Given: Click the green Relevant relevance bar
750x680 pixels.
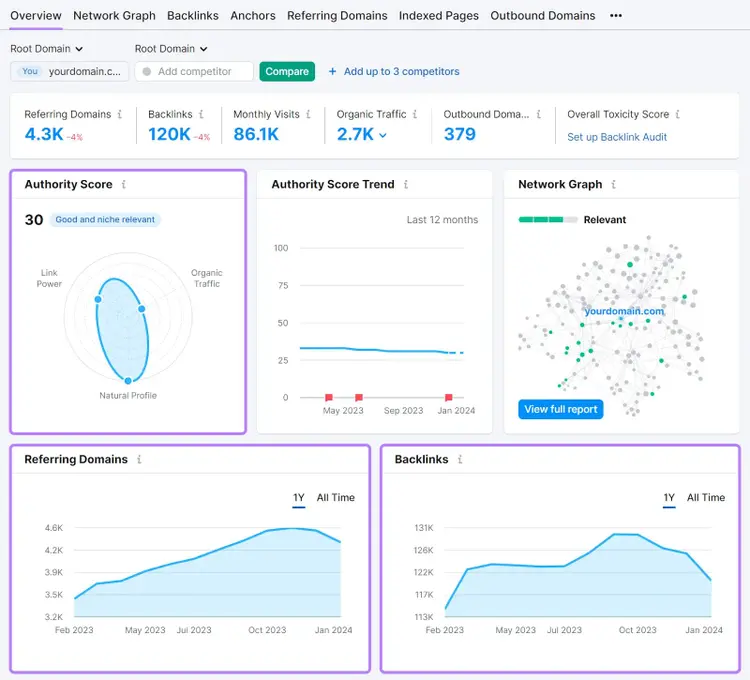Looking at the screenshot, I should point(548,219).
